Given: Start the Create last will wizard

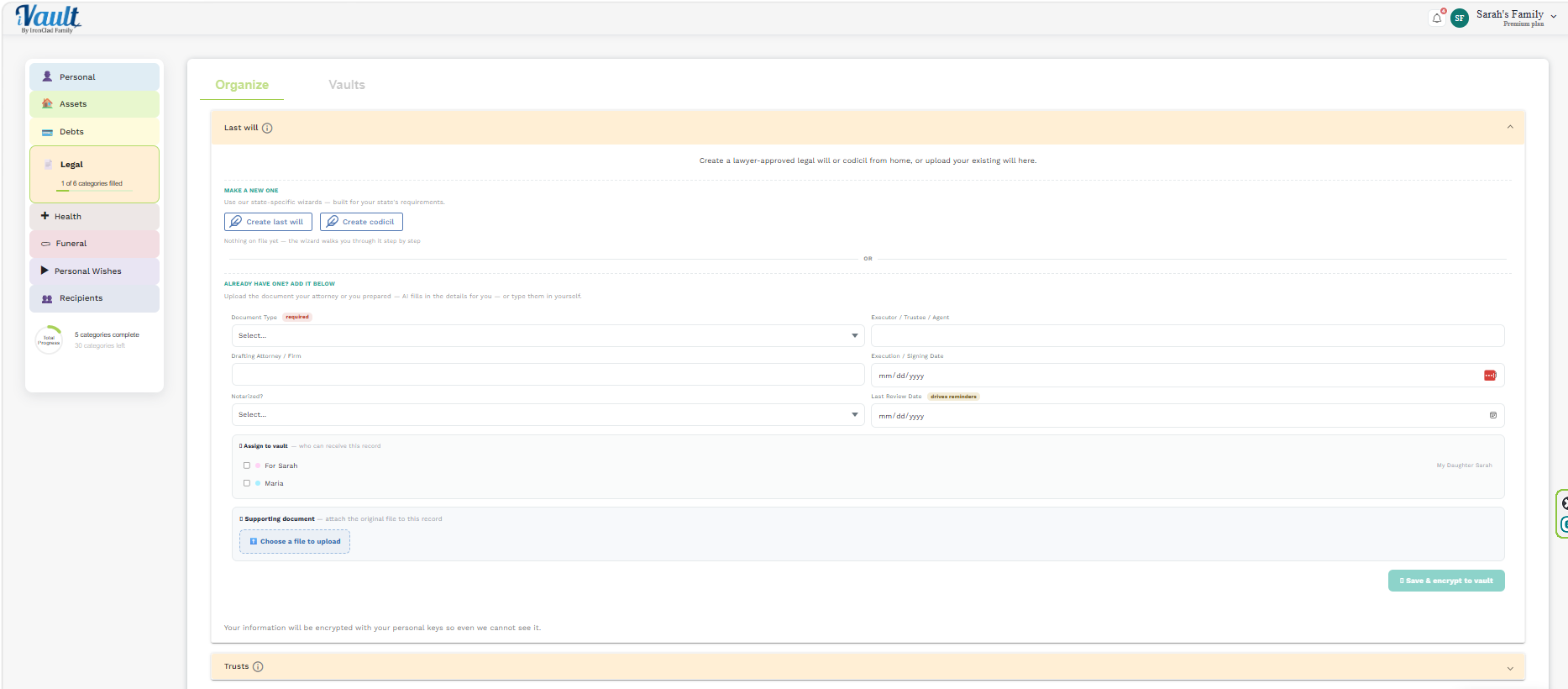Looking at the screenshot, I should 268,222.
